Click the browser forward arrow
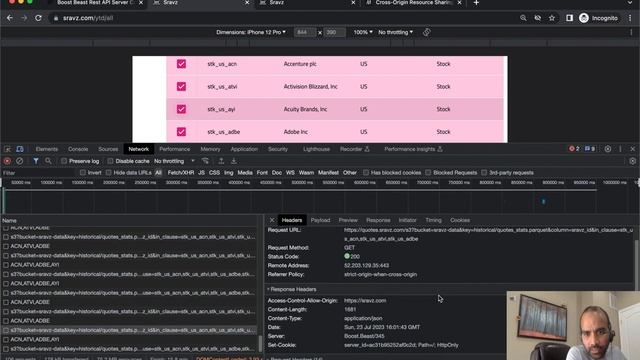The height and width of the screenshot is (360, 640). (x=24, y=18)
